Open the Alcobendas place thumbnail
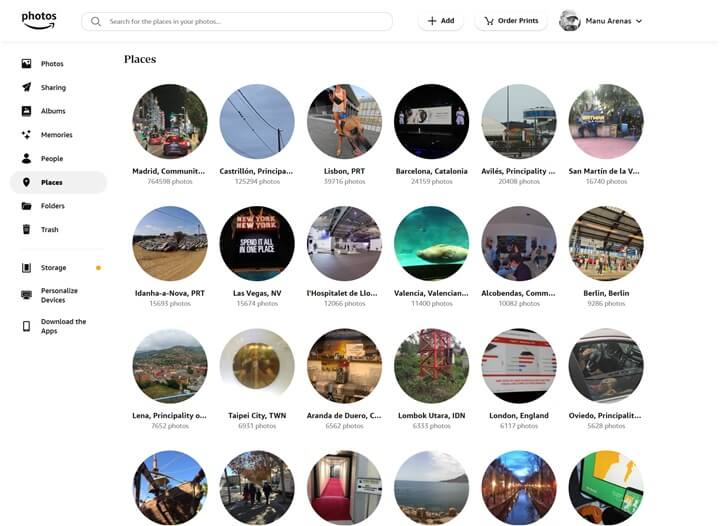The height and width of the screenshot is (526, 720). [x=519, y=243]
